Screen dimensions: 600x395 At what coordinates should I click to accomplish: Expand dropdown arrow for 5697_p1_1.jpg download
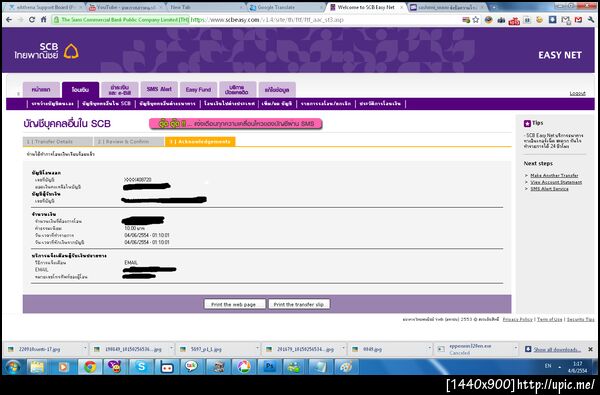(258, 348)
